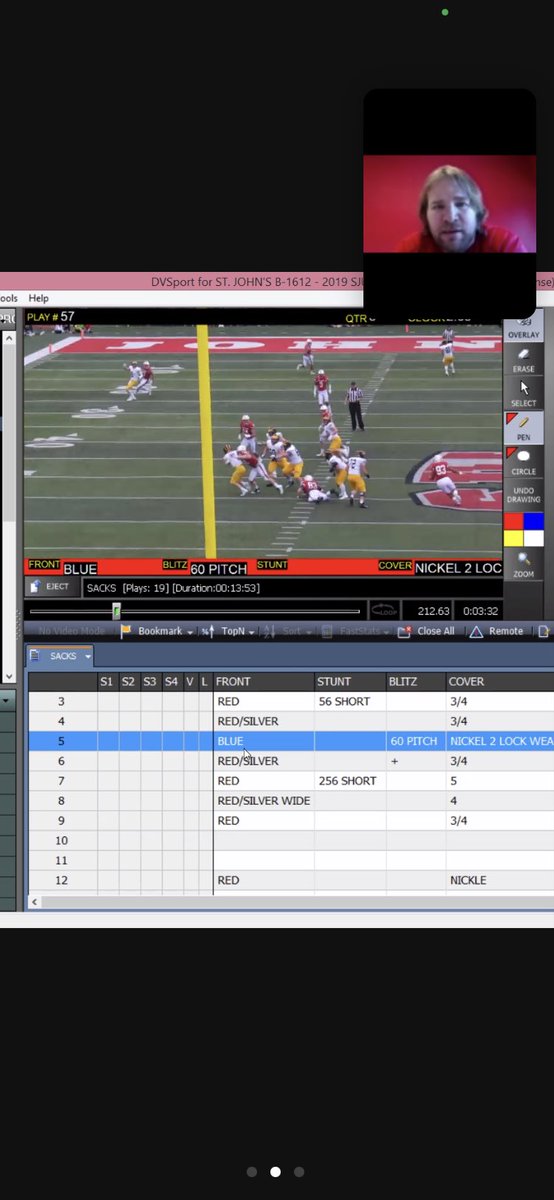This screenshot has width=554, height=1200.
Task: Click the speaker video thumbnail
Action: coord(449,203)
